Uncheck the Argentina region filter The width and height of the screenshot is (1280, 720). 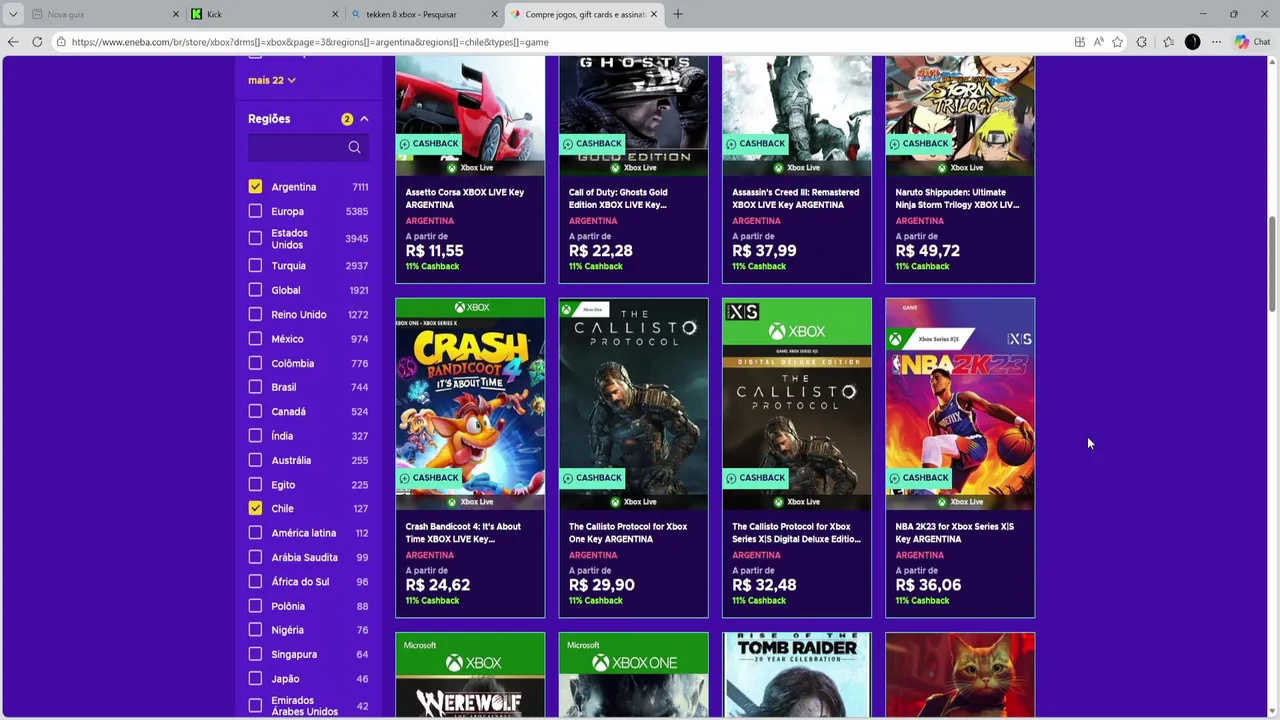255,187
